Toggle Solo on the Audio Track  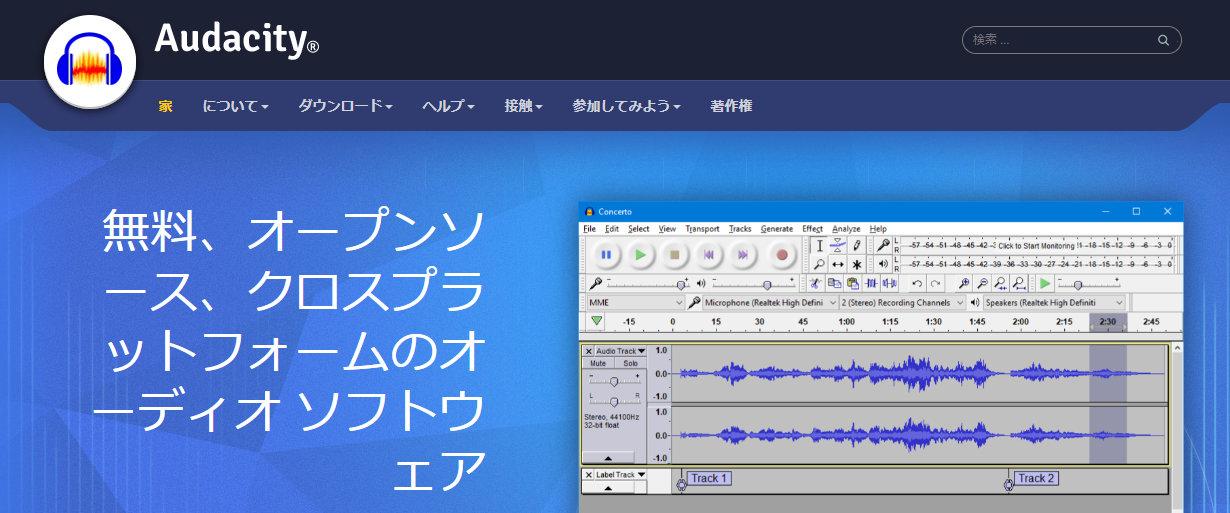coord(630,363)
